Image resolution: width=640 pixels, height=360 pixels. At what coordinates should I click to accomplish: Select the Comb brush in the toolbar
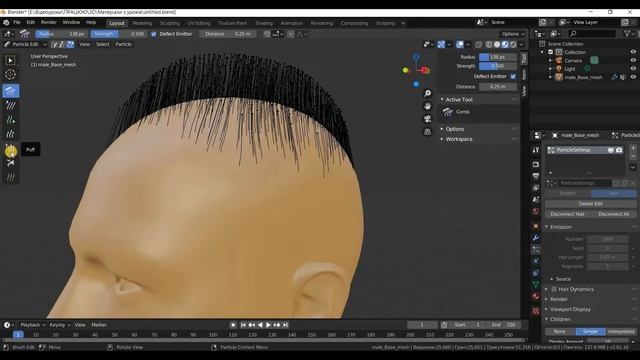11,91
